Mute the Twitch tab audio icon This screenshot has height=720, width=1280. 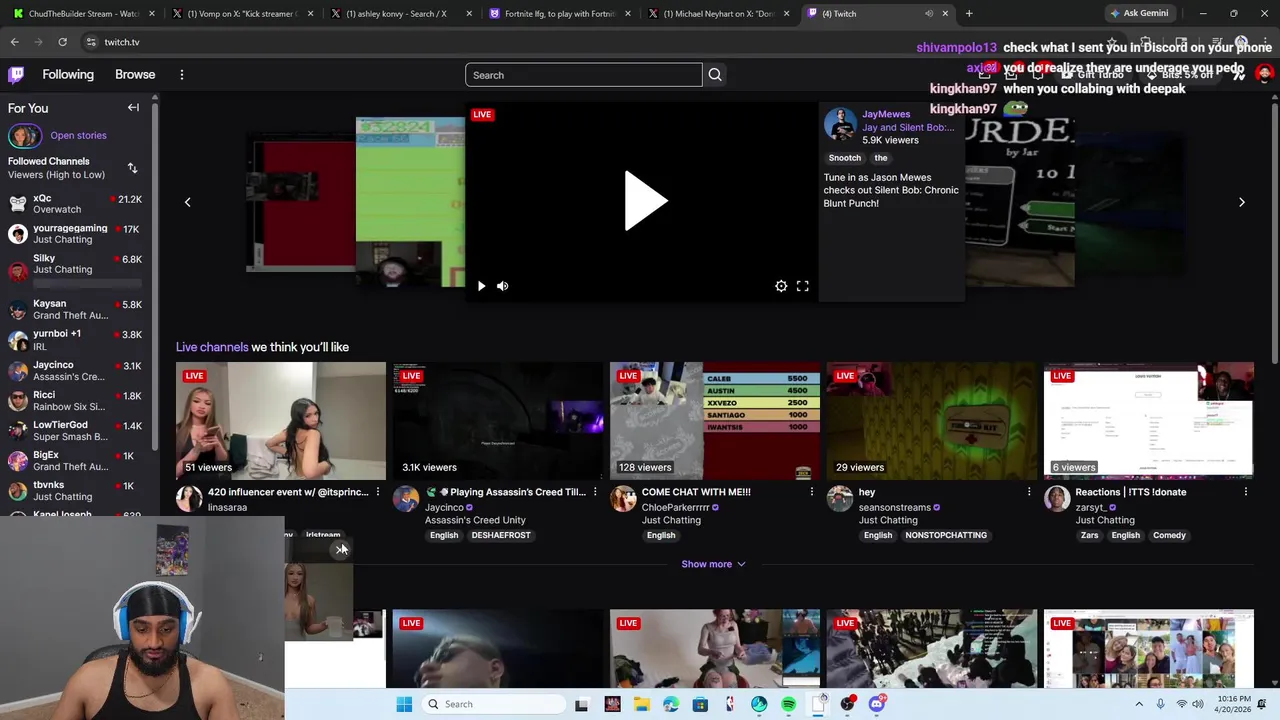929,14
